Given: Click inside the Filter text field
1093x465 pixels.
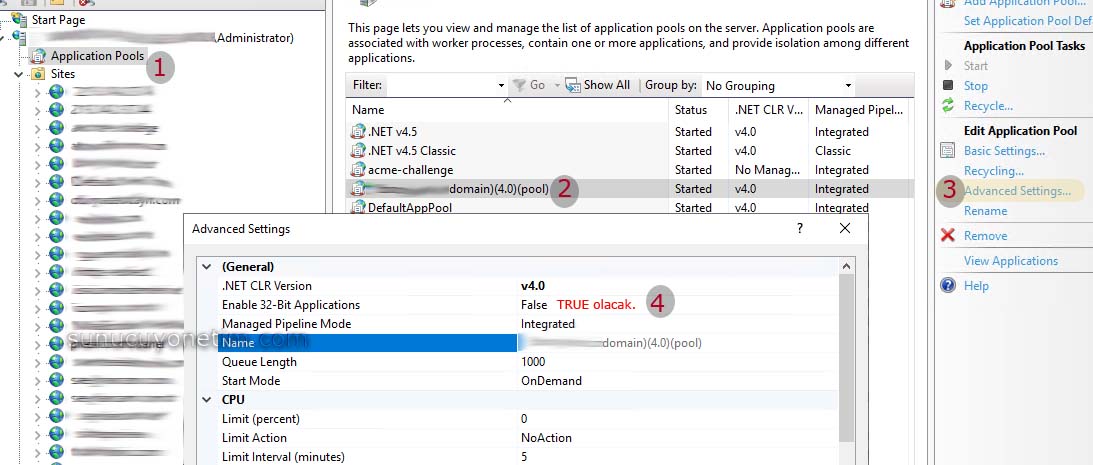Looking at the screenshot, I should [x=441, y=85].
